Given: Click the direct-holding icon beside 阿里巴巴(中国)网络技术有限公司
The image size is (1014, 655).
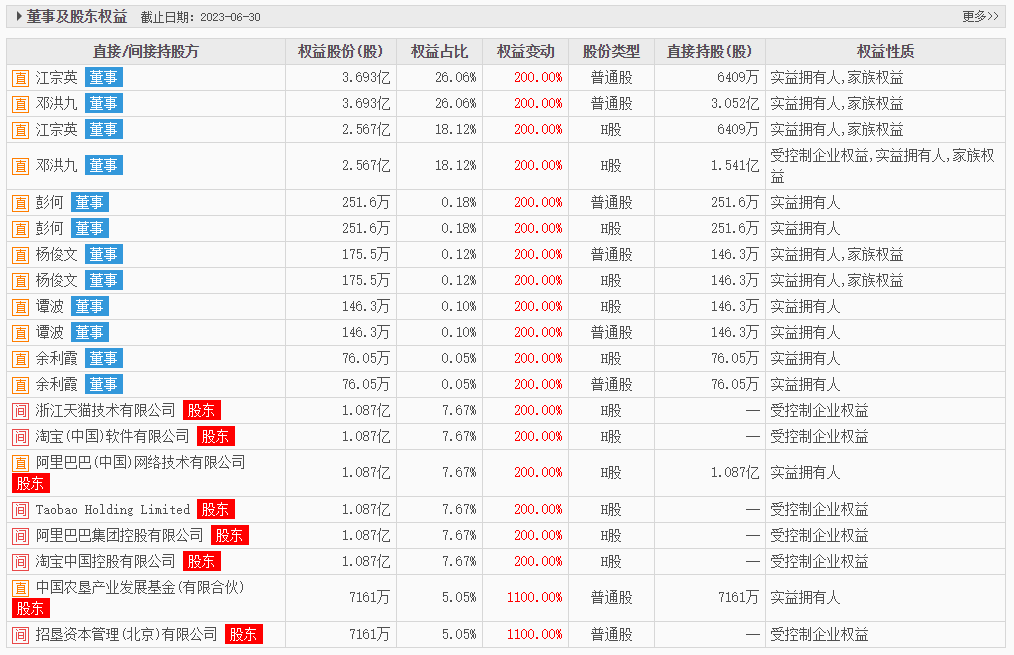Looking at the screenshot, I should point(20,463).
